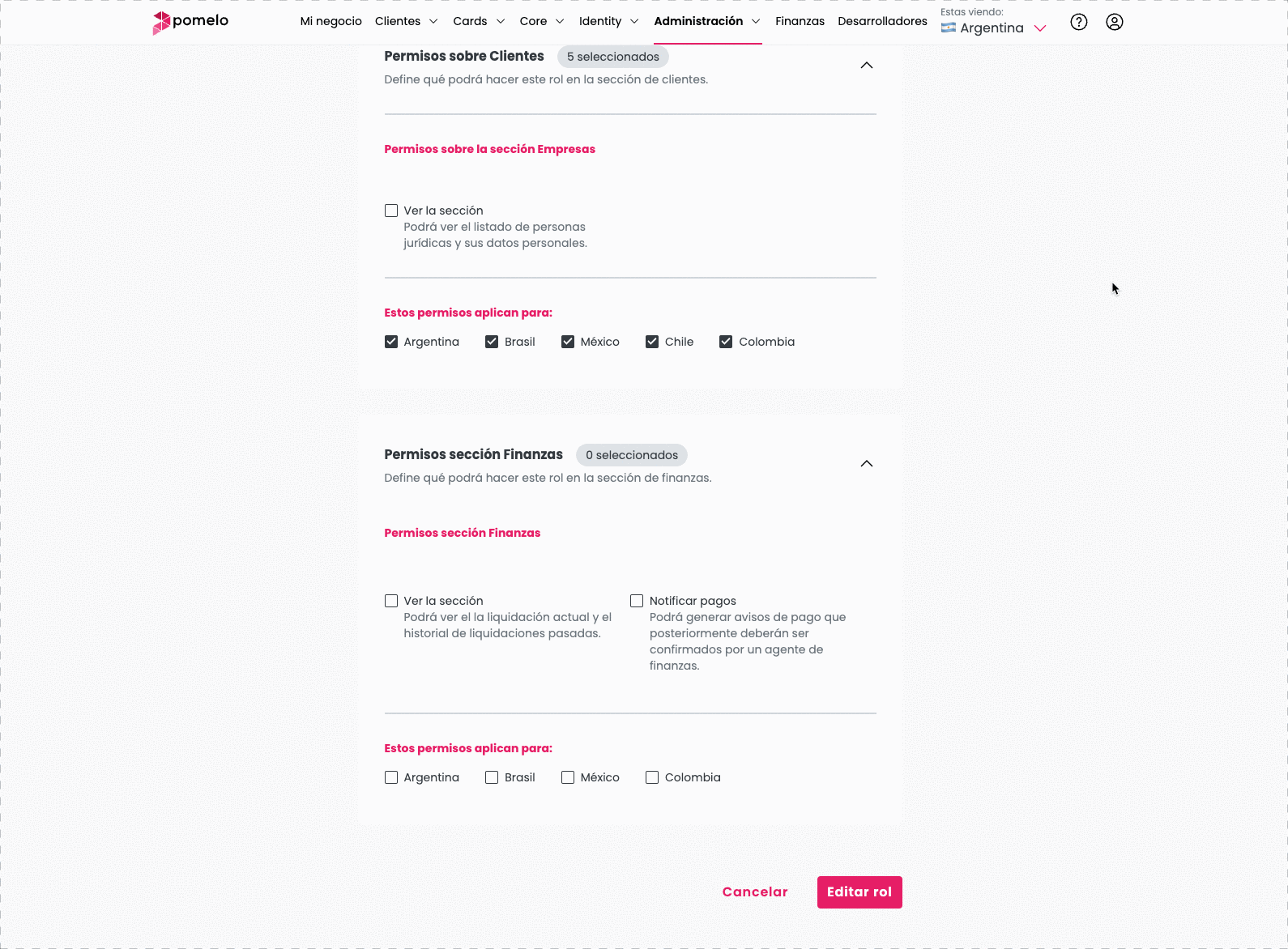Check Notificar pagos permission

[x=637, y=600]
